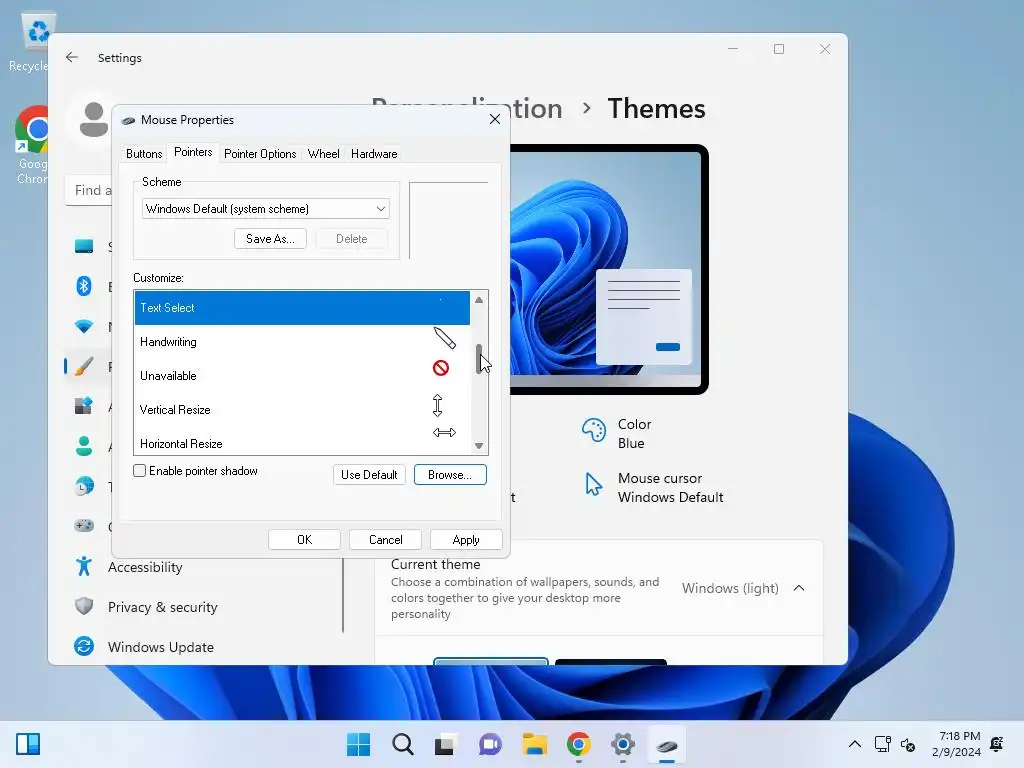Show hidden icons tray chevron
The image size is (1024, 768).
pos(854,744)
